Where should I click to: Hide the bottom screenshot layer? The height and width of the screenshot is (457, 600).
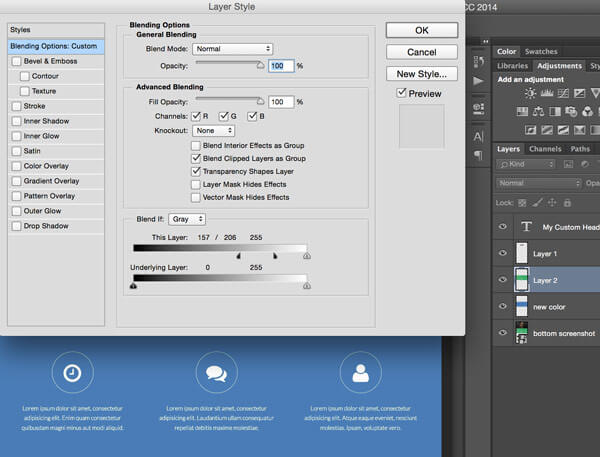(503, 333)
